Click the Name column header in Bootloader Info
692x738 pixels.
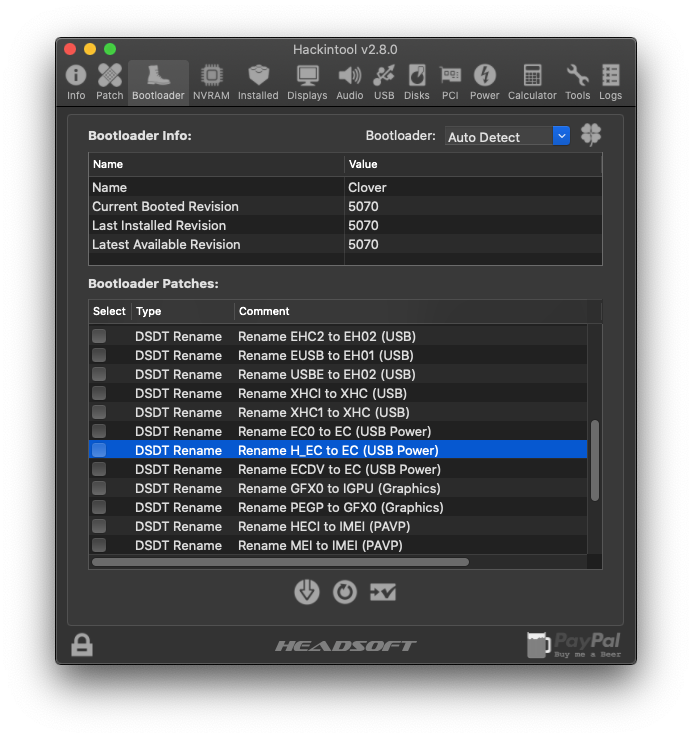click(216, 164)
